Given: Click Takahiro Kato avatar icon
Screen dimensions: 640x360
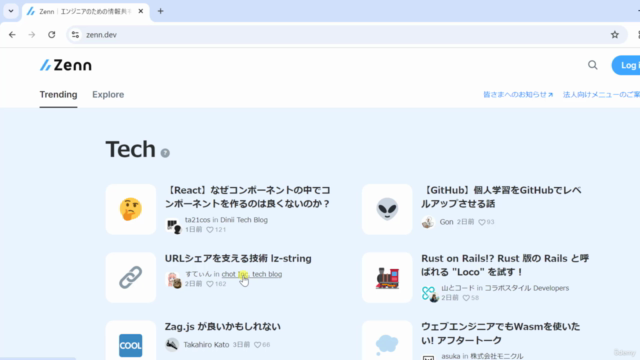Looking at the screenshot, I should (172, 344).
